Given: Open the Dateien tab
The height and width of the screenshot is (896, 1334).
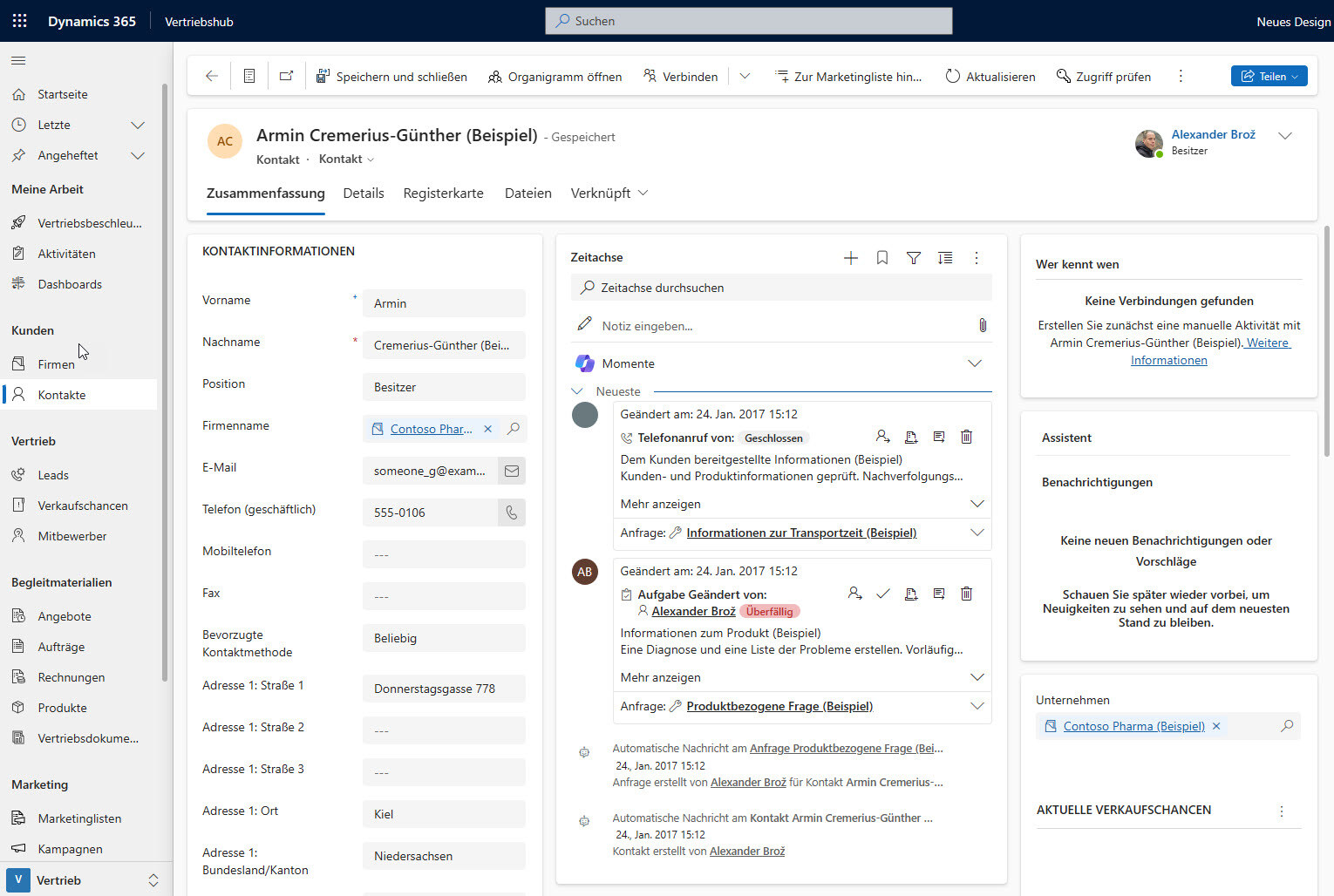Looking at the screenshot, I should click(x=527, y=193).
